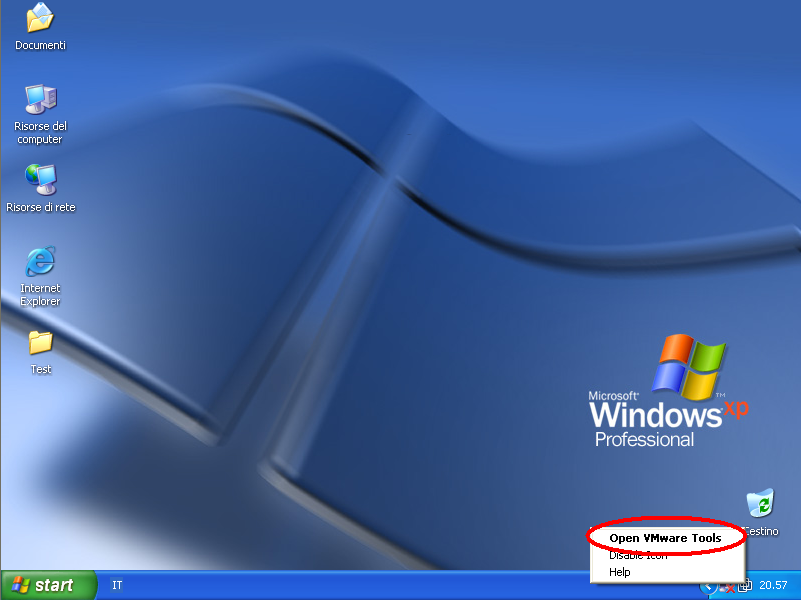The width and height of the screenshot is (801, 600).
Task: Open the Start menu
Action: tap(49, 585)
